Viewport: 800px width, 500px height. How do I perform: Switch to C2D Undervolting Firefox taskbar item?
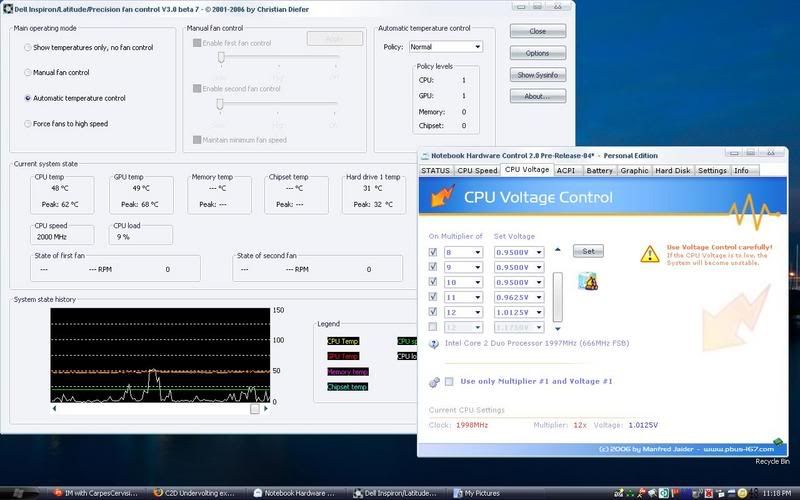[194, 493]
